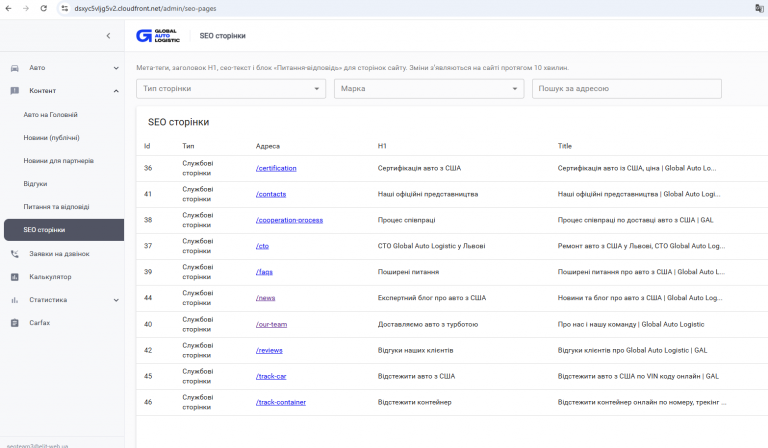Click title 'Про нас і нашу команду | Global Auto Logistic'
This screenshot has width=768, height=448.
(x=631, y=324)
